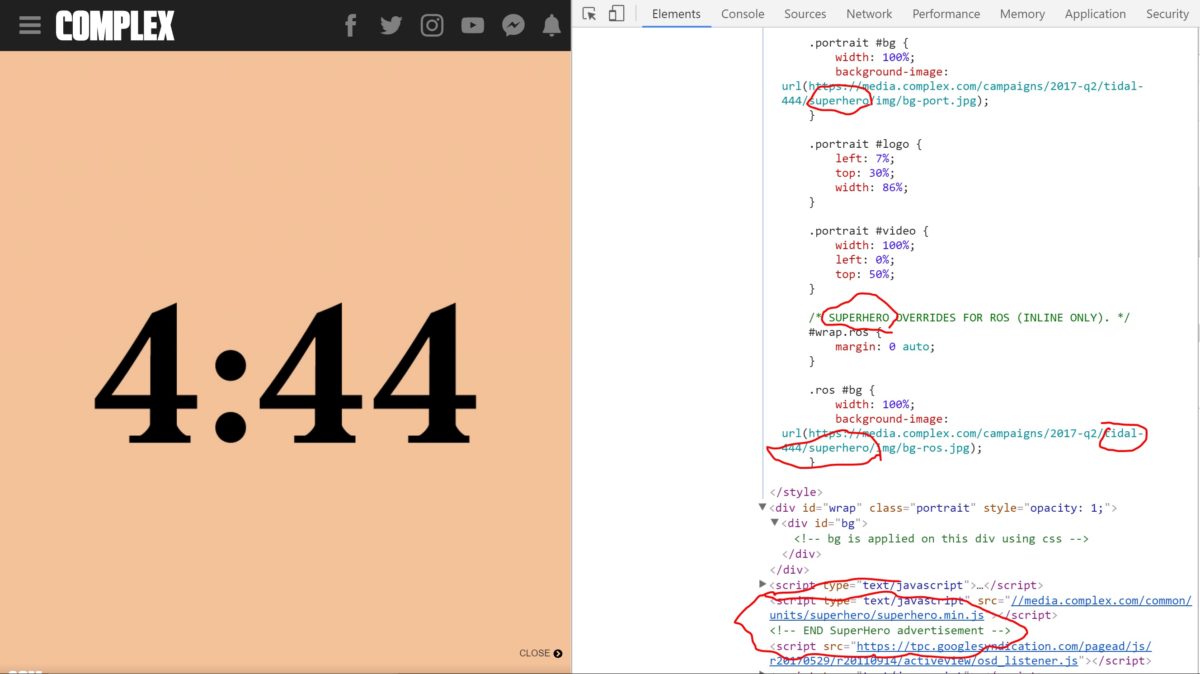Open the hamburger menu on Complex
This screenshot has width=1200, height=674.
click(x=30, y=26)
